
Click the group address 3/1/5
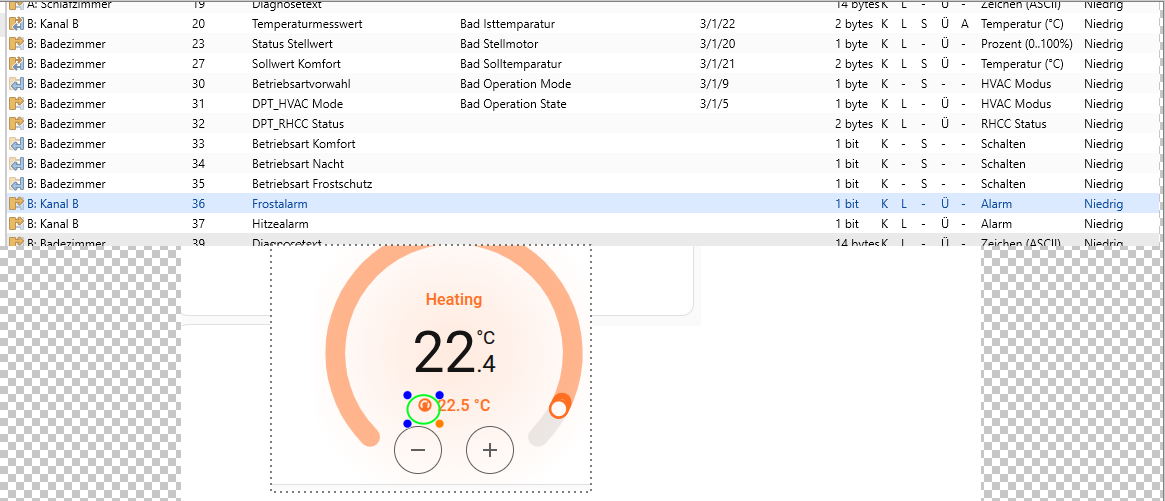(714, 103)
